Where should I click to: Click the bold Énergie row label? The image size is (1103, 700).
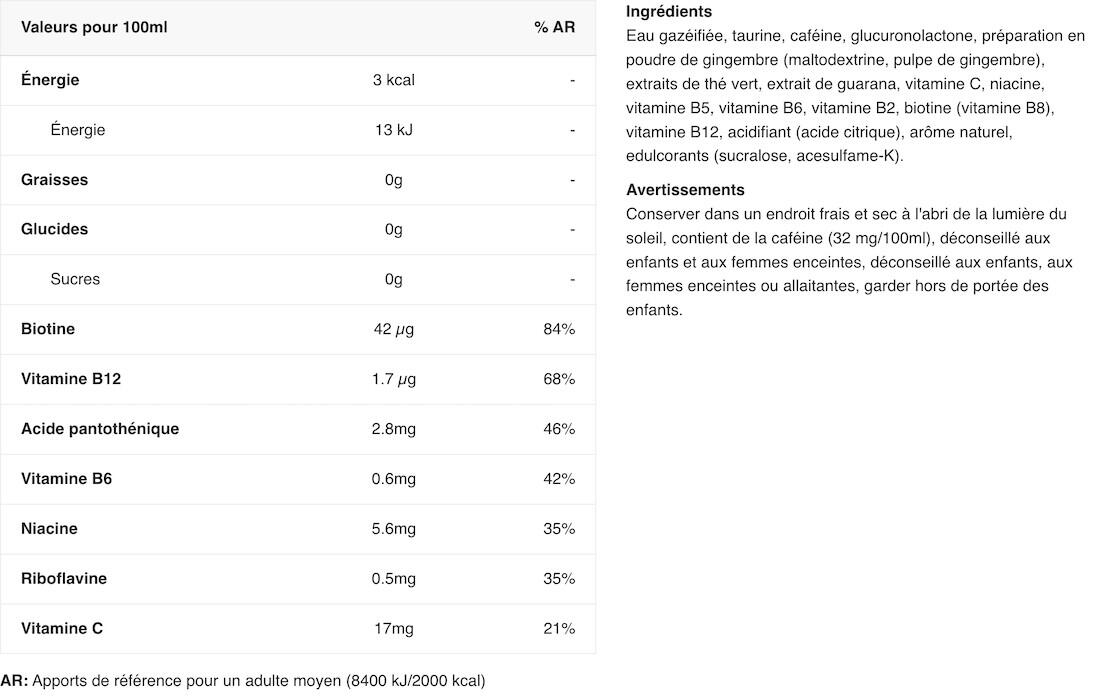coord(50,79)
